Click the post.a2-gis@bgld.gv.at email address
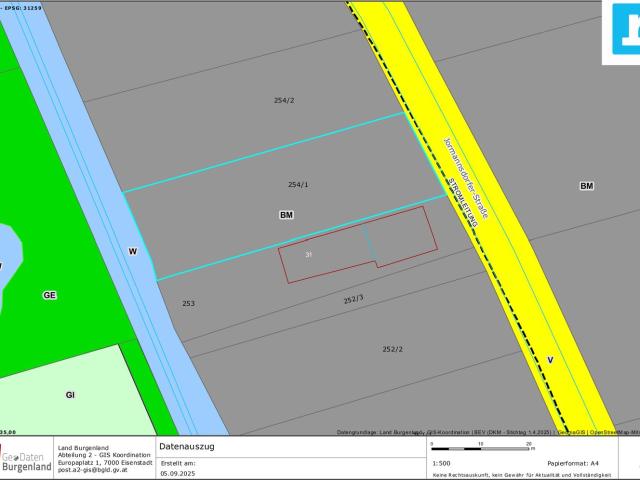Viewport: 640px width, 480px height. (94, 469)
